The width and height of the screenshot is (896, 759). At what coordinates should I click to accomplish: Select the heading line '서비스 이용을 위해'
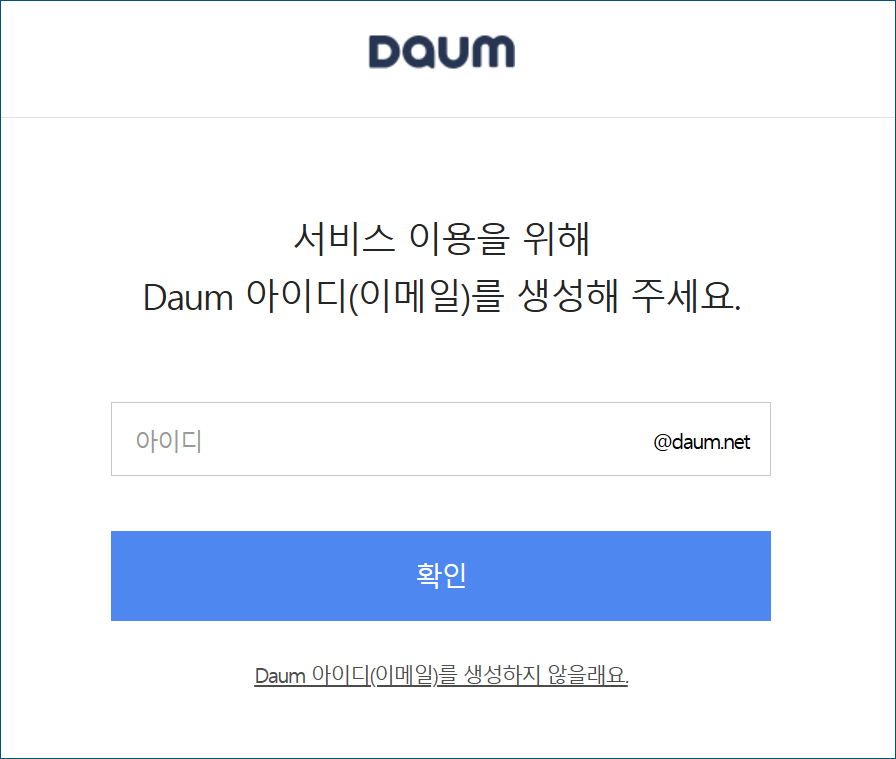pyautogui.click(x=441, y=239)
